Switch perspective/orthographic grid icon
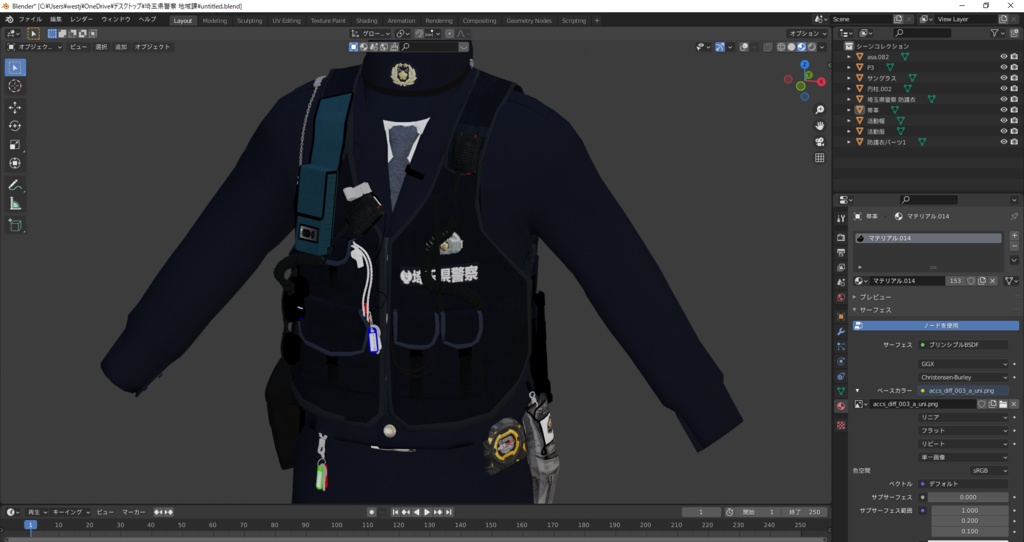The image size is (1024, 542). click(820, 158)
